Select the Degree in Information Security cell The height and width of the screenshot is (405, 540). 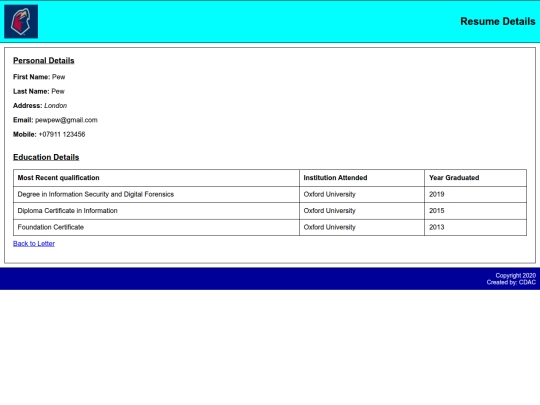point(156,194)
